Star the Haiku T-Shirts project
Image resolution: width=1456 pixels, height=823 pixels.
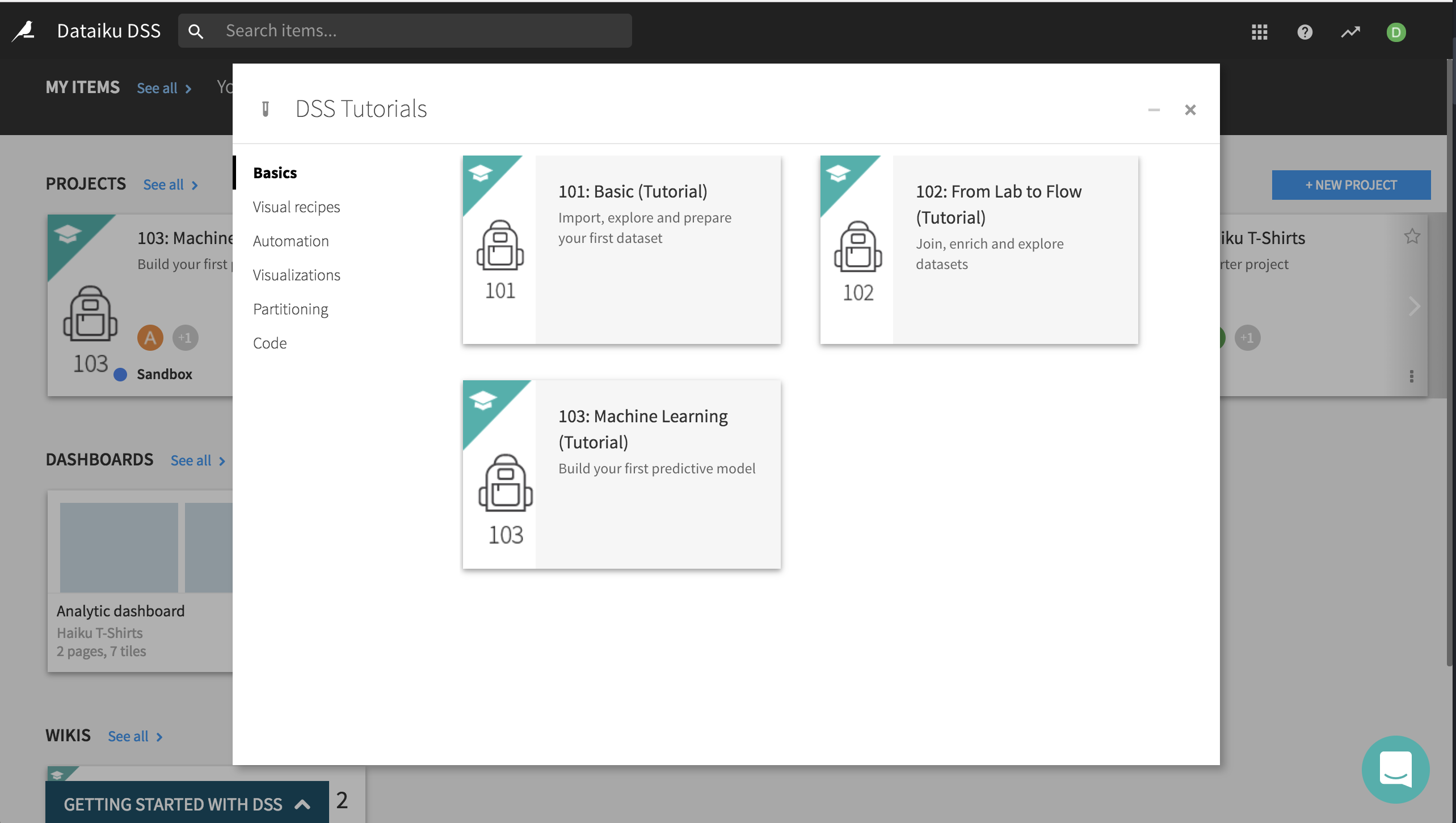(x=1412, y=236)
